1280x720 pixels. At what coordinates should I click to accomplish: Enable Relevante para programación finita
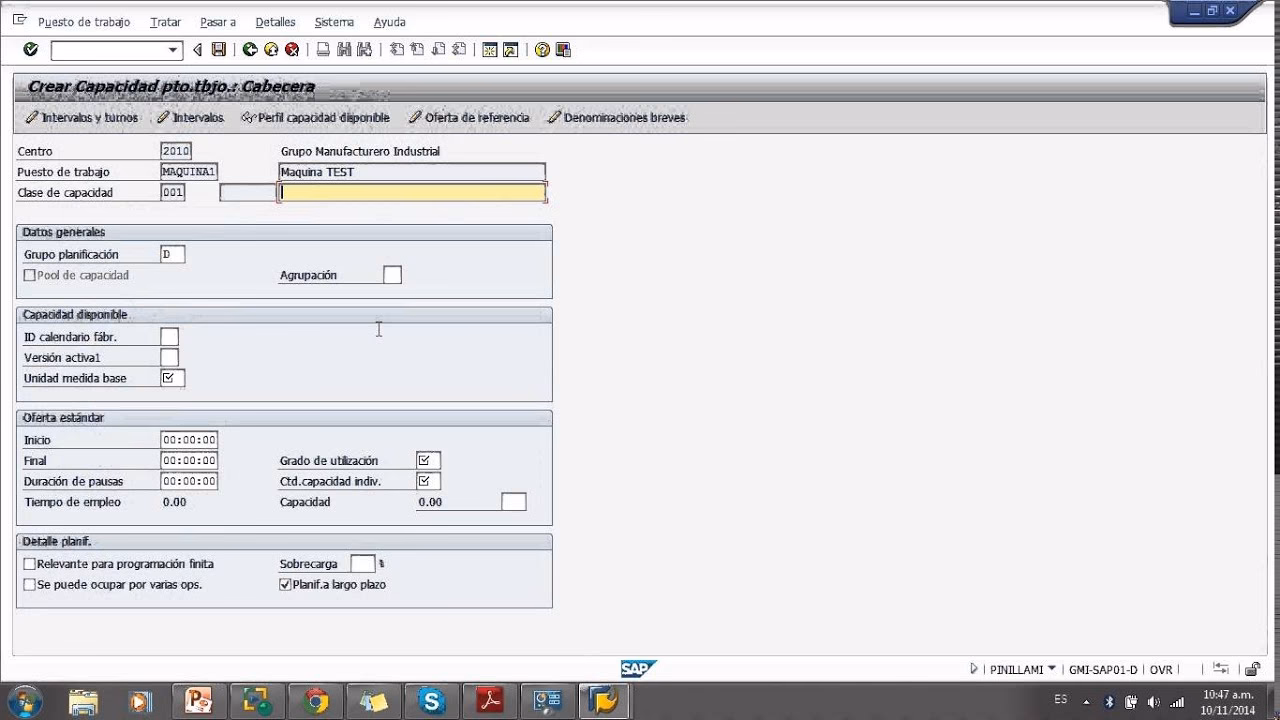29,563
